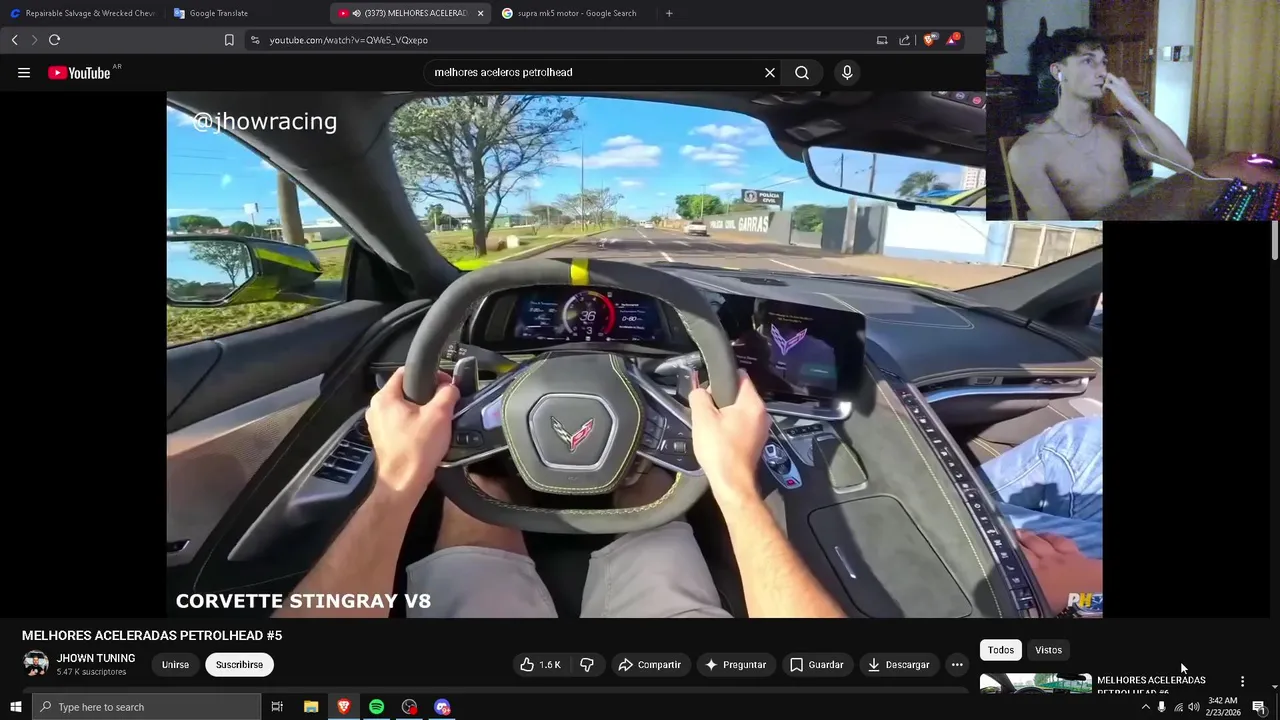Clear the YouTube search query
The image size is (1280, 720).
tap(770, 72)
